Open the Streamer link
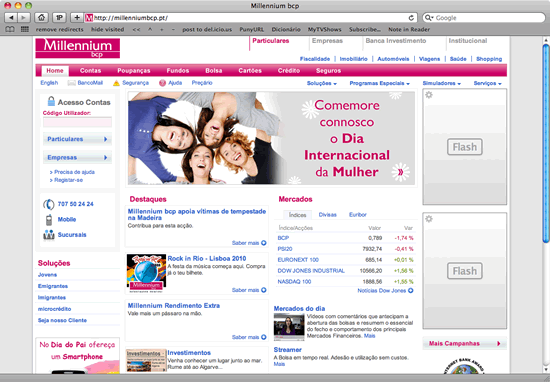This screenshot has width=550, height=382. pos(288,350)
